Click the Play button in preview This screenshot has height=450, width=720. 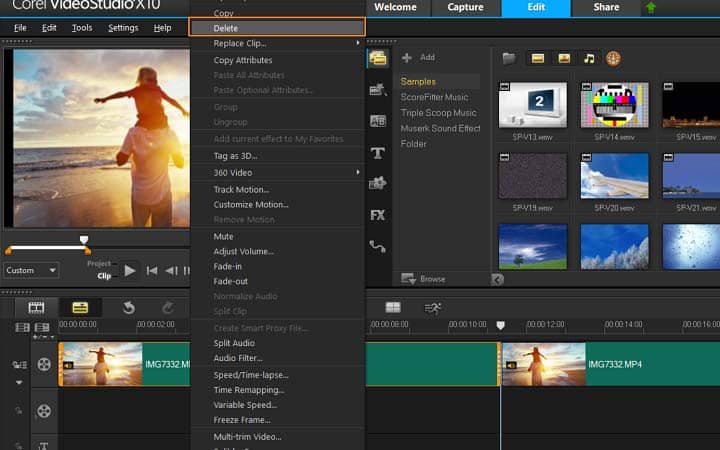tap(130, 270)
